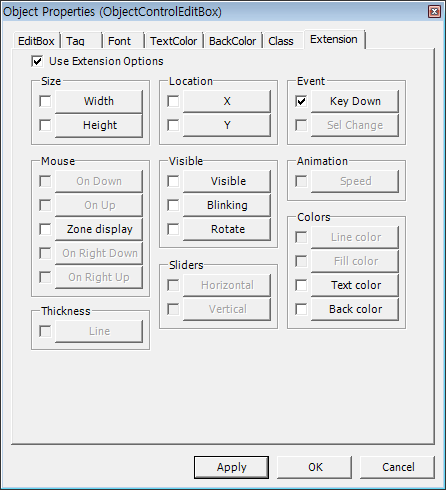446x490 pixels.
Task: Apply the property changes
Action: click(231, 467)
